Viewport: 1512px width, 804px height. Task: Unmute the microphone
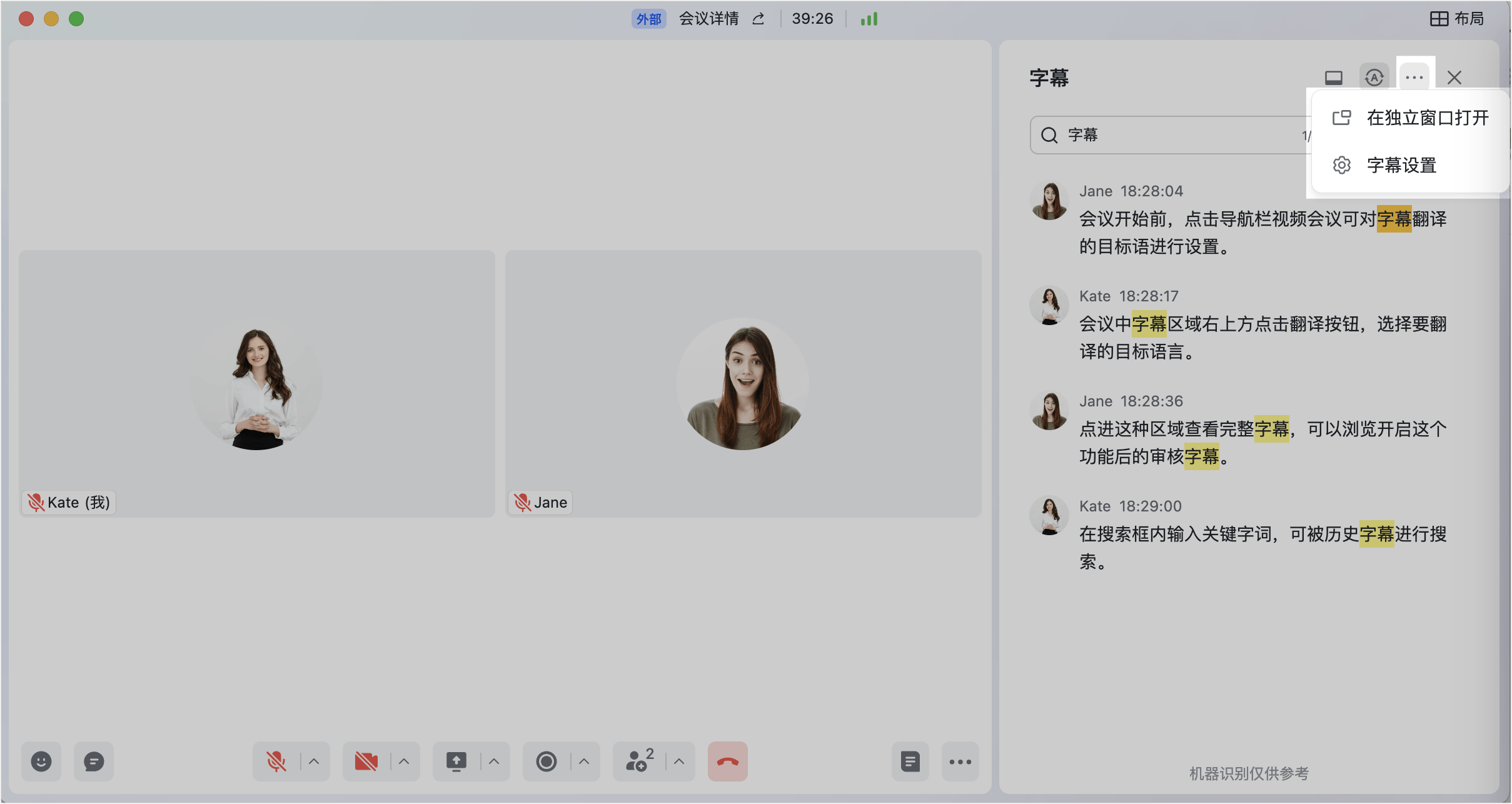[276, 761]
